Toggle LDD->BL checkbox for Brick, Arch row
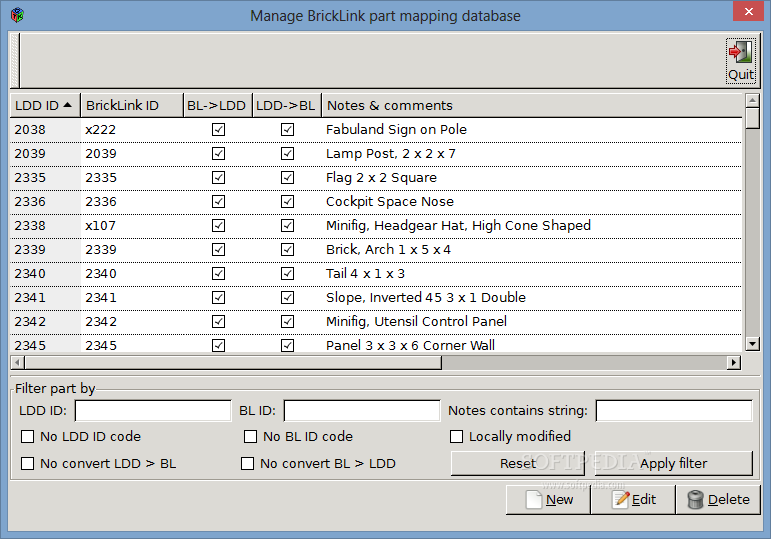 pos(288,249)
